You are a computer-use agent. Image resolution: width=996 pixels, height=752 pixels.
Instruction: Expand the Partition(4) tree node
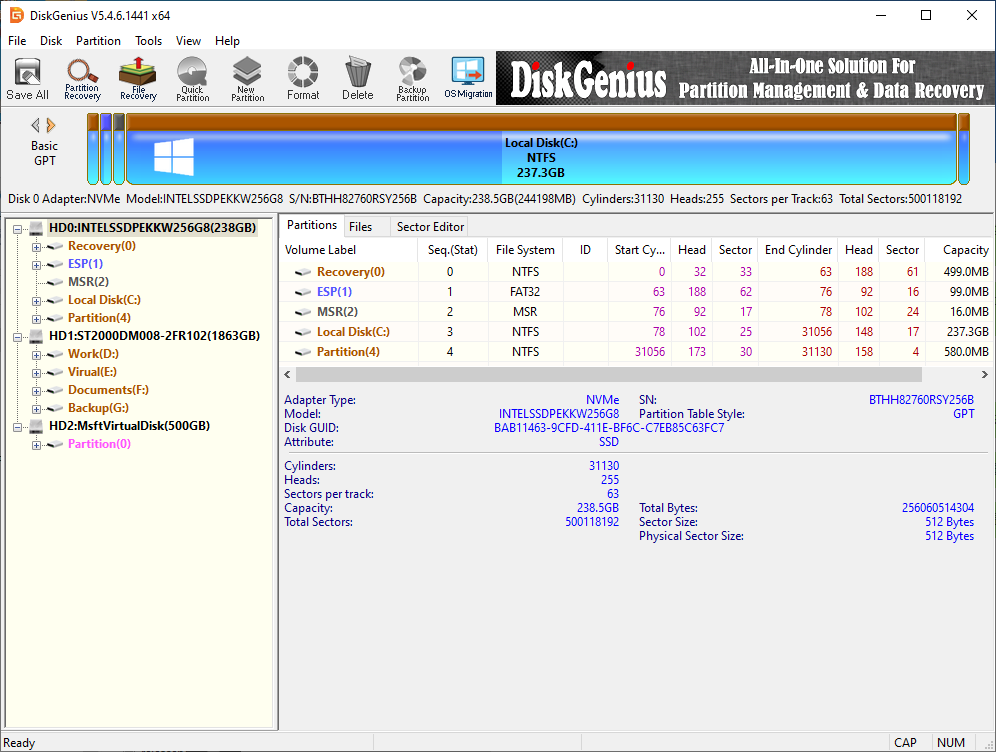point(36,318)
